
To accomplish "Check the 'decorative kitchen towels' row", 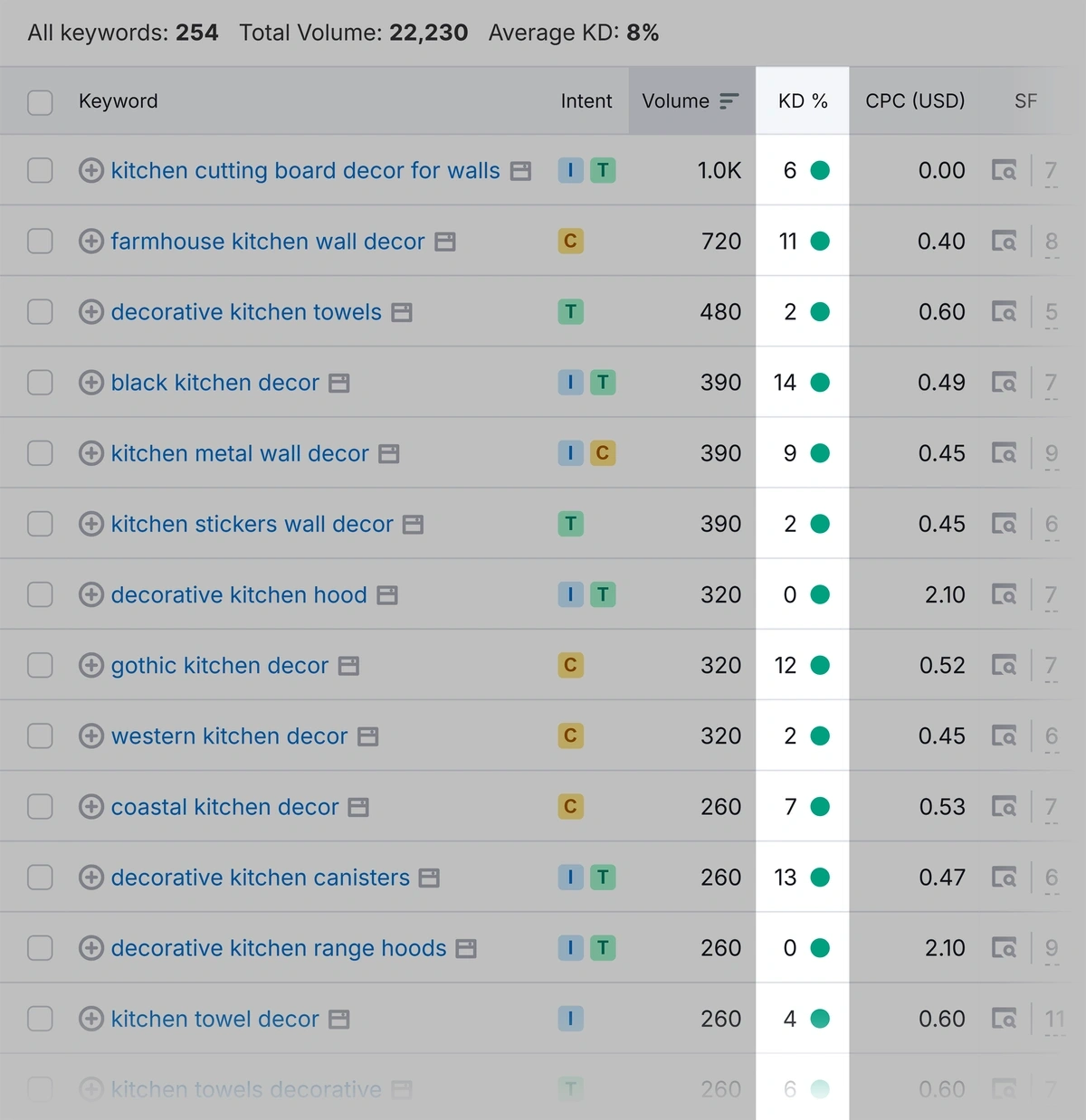I will [x=40, y=312].
